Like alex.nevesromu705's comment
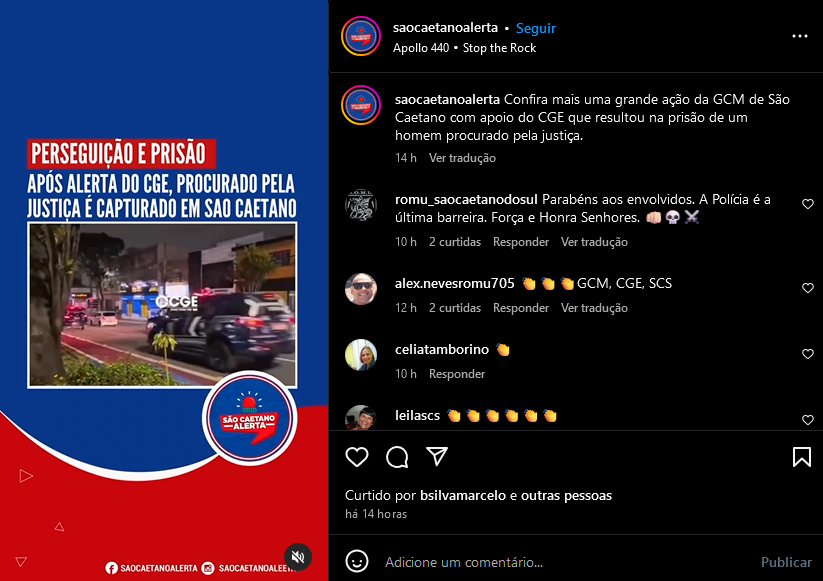The height and width of the screenshot is (581, 823). tap(808, 288)
